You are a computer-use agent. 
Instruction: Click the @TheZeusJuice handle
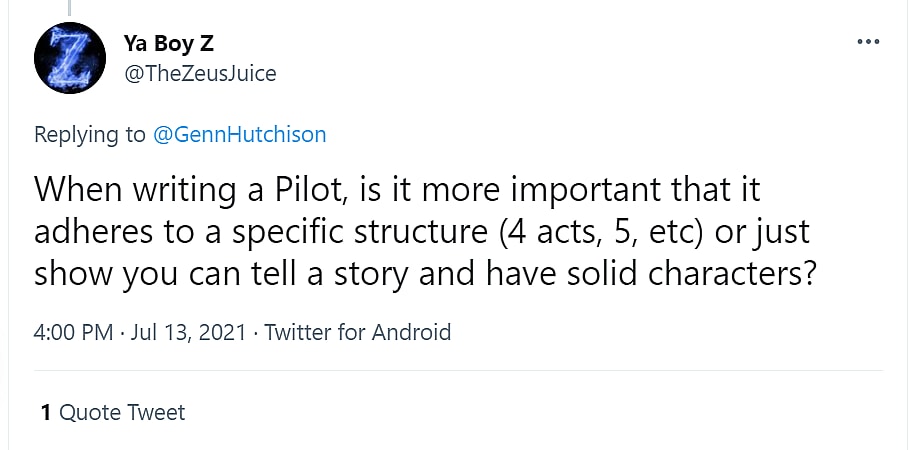click(x=199, y=73)
